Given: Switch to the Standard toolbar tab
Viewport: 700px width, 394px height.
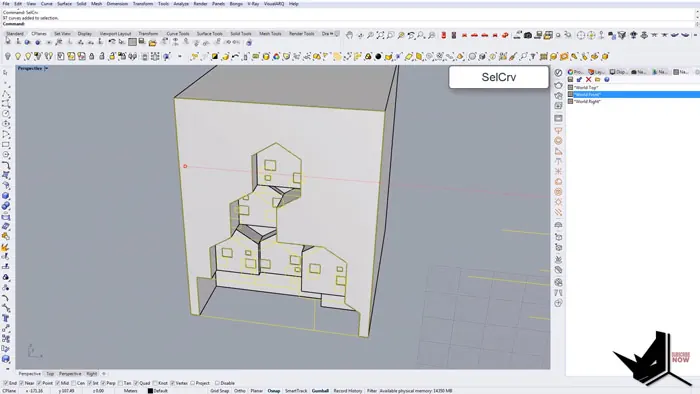Looking at the screenshot, I should (x=15, y=33).
